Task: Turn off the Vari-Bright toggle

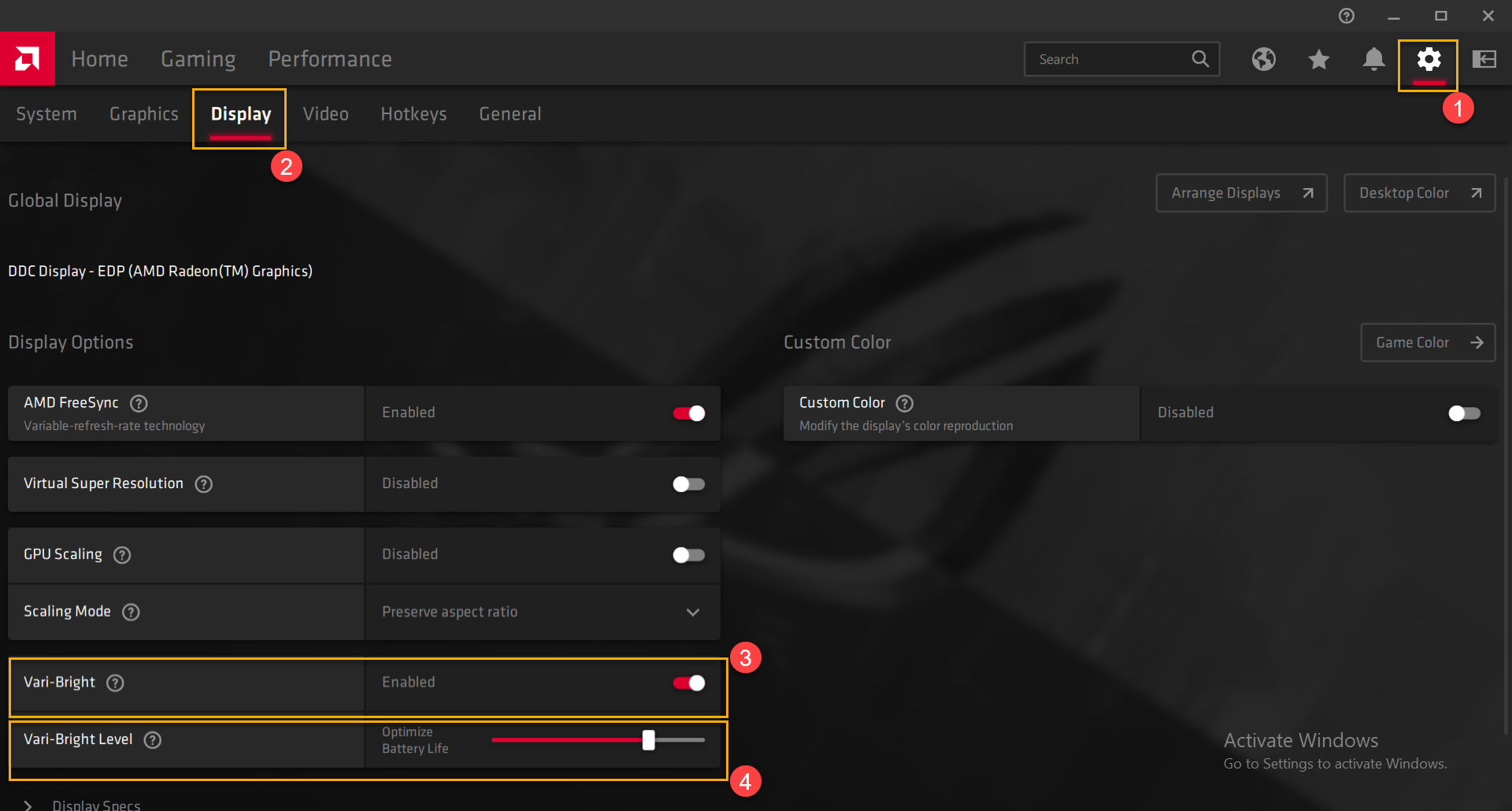Action: pos(688,683)
